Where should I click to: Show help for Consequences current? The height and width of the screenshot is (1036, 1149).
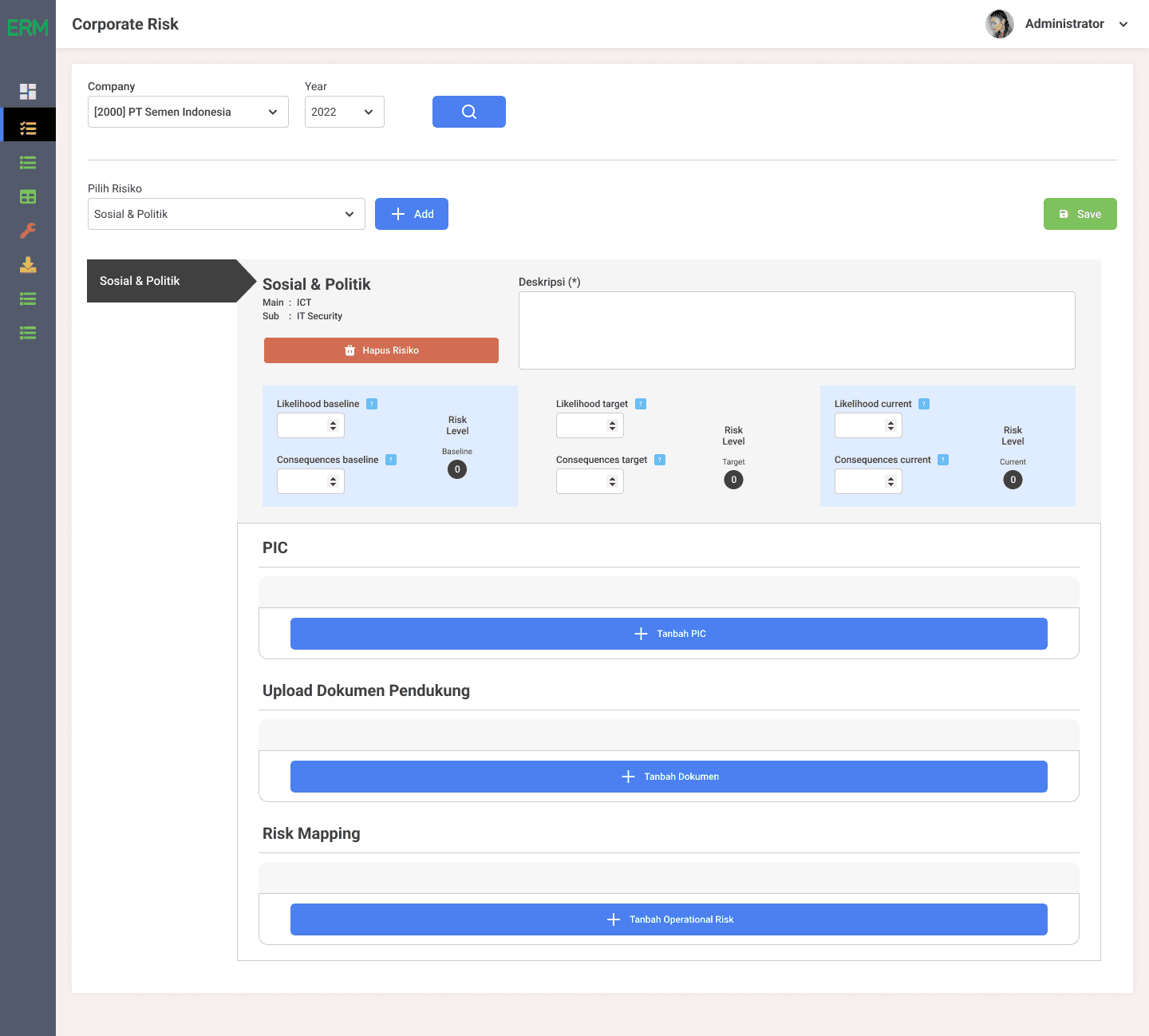click(x=943, y=460)
